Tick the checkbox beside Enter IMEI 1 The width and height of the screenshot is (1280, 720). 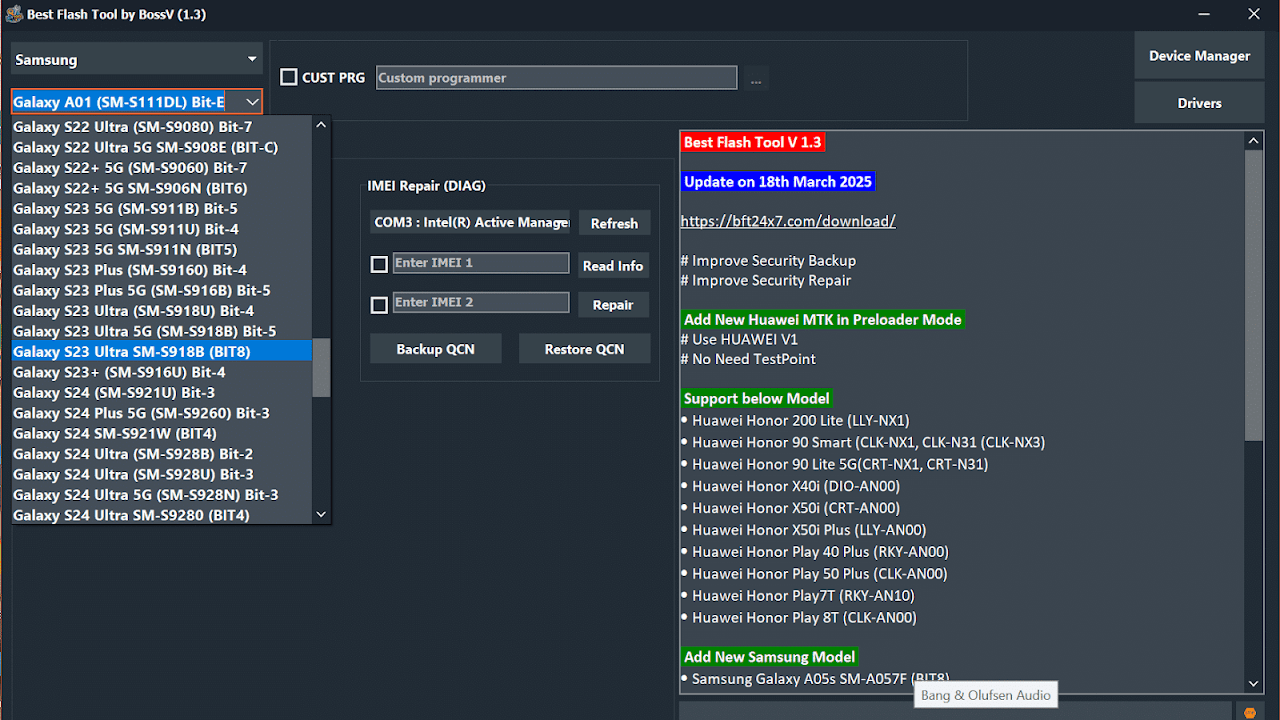(379, 264)
